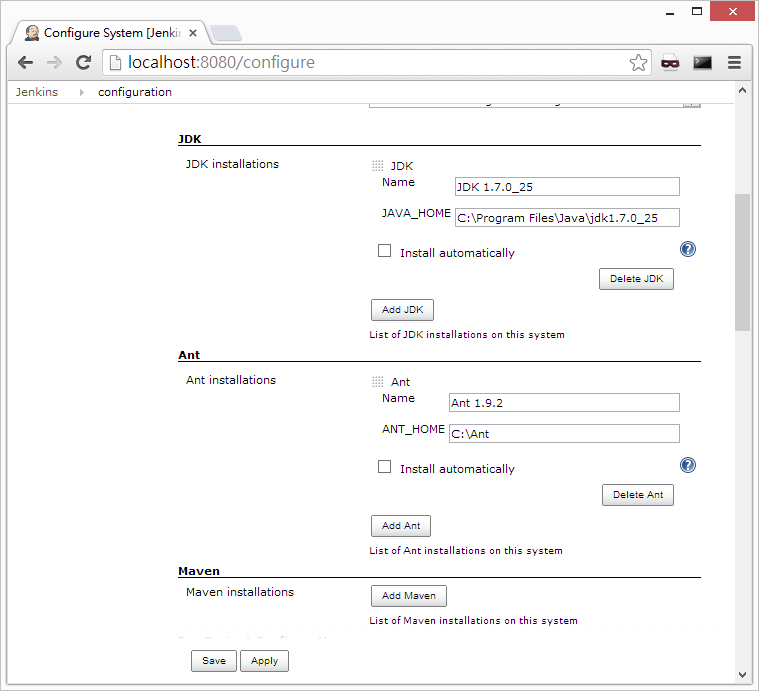
Task: Expand the Jenkins breadcrumb arrow
Action: (x=81, y=92)
